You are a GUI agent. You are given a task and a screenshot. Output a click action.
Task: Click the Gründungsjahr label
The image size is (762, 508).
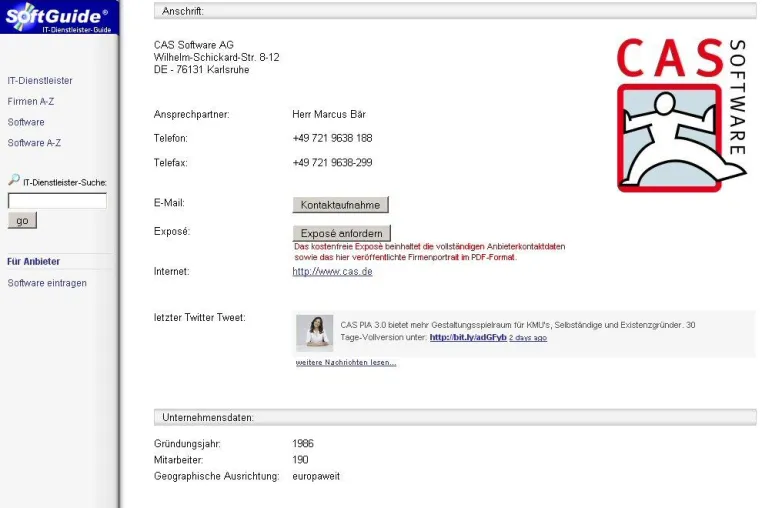coord(187,443)
